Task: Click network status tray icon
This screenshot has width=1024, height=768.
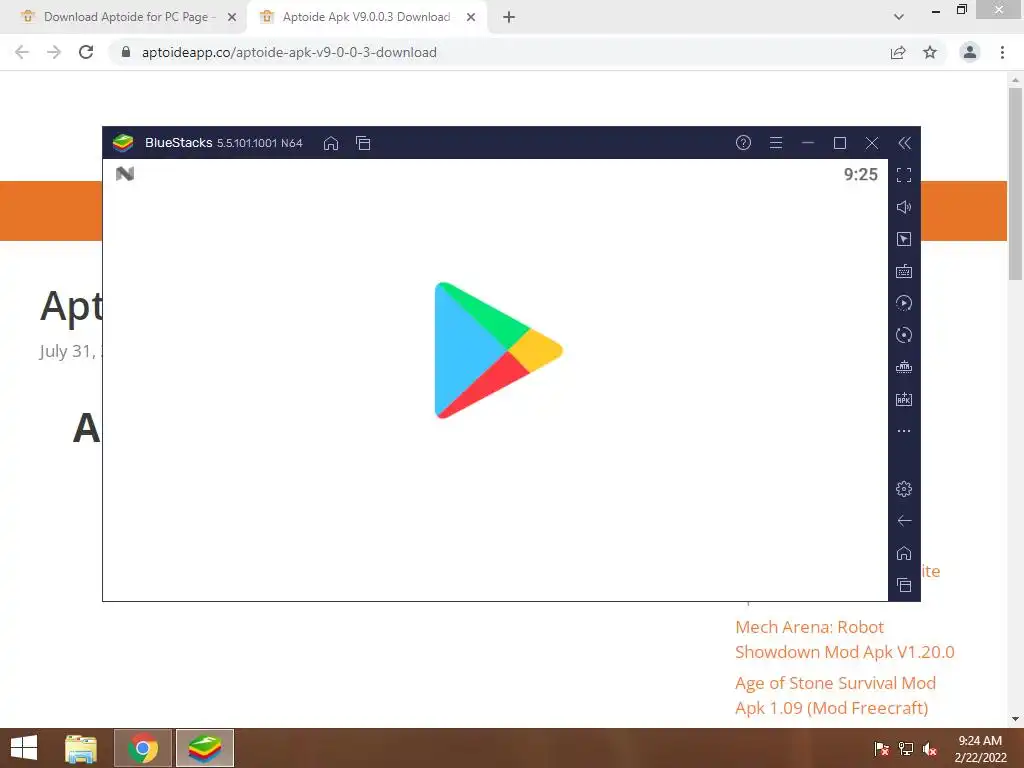Action: [x=905, y=749]
